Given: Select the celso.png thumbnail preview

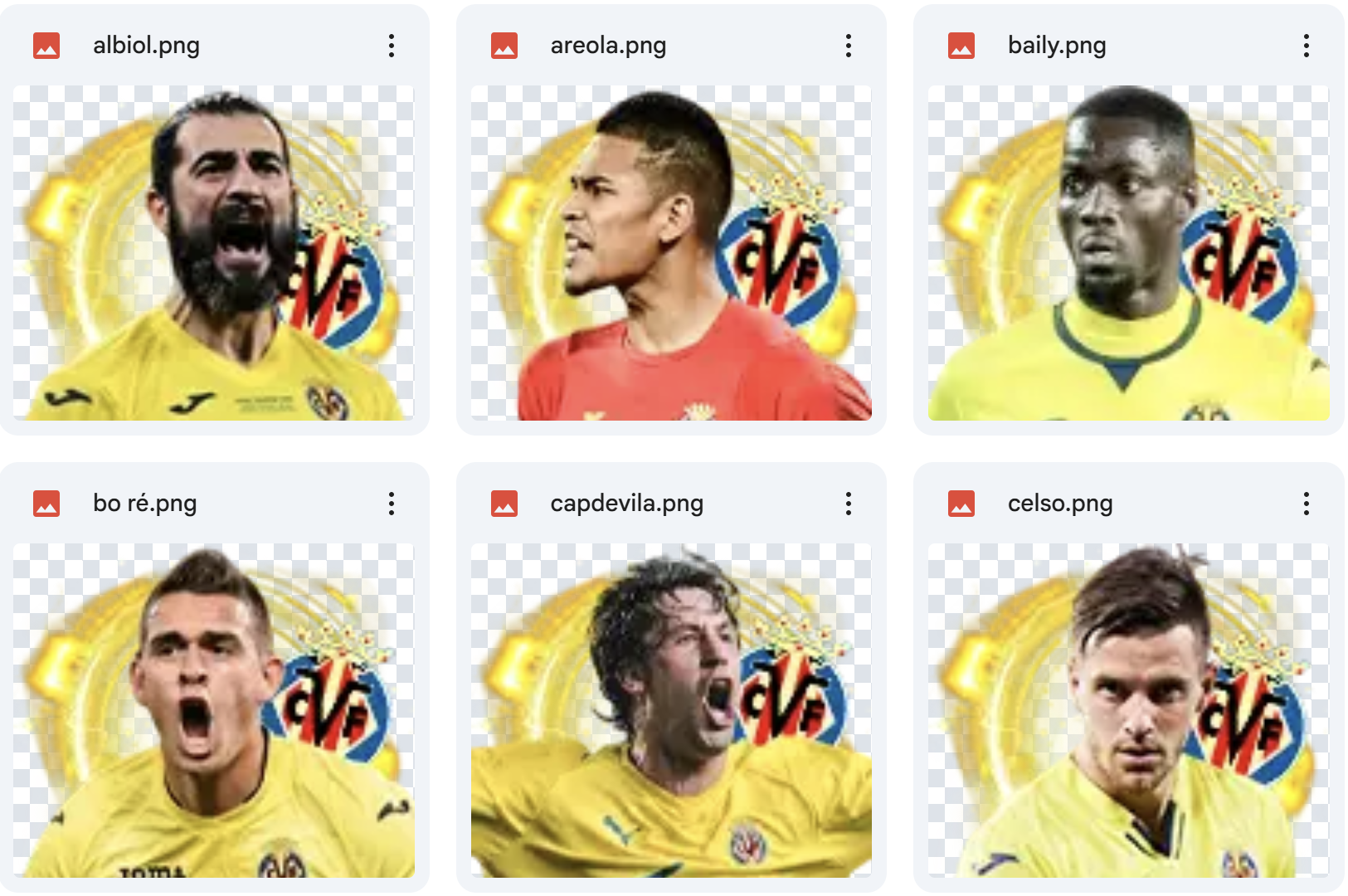Looking at the screenshot, I should pos(1129,711).
